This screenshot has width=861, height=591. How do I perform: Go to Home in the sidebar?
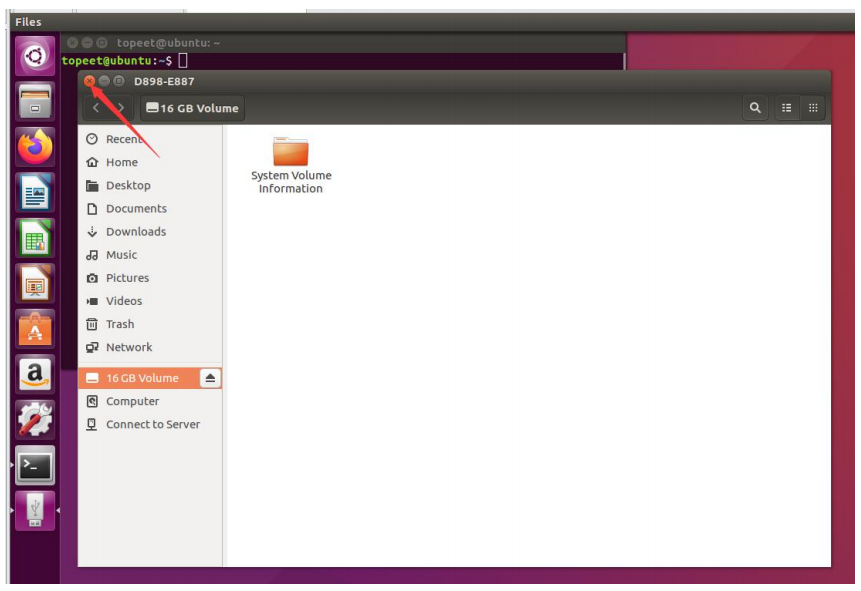pos(150,162)
